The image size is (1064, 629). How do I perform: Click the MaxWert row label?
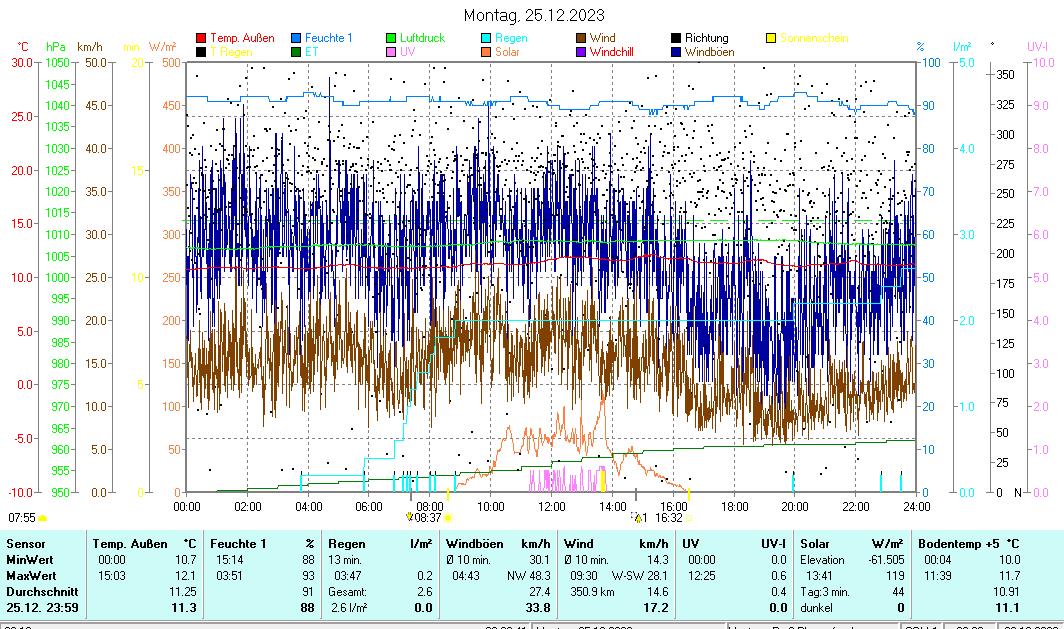pos(30,576)
